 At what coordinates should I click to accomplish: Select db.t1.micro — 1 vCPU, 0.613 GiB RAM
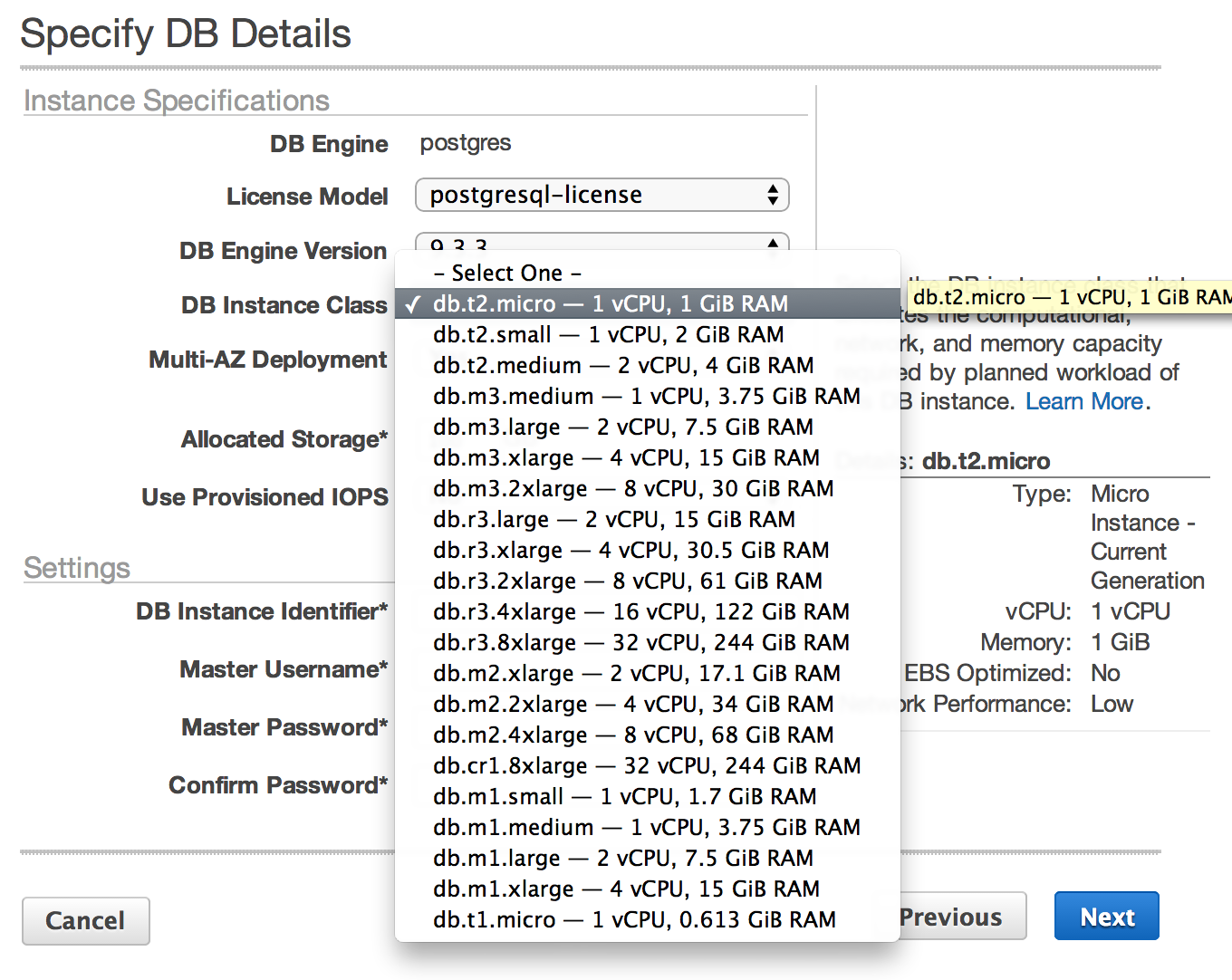[647, 919]
